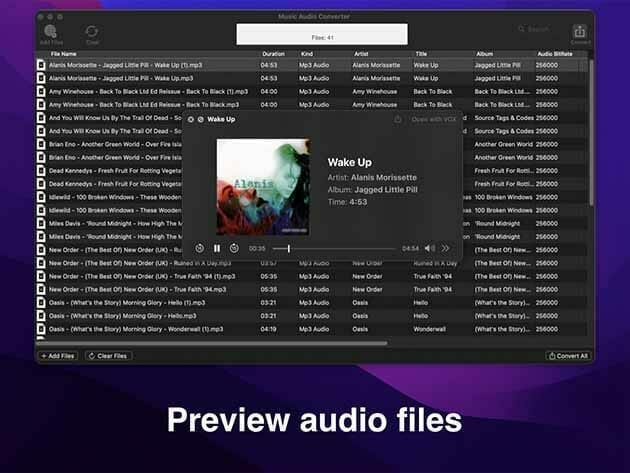Screen dimensions: 630x473
Task: Click the double-arrow icon beside the speaker
Action: 445,248
